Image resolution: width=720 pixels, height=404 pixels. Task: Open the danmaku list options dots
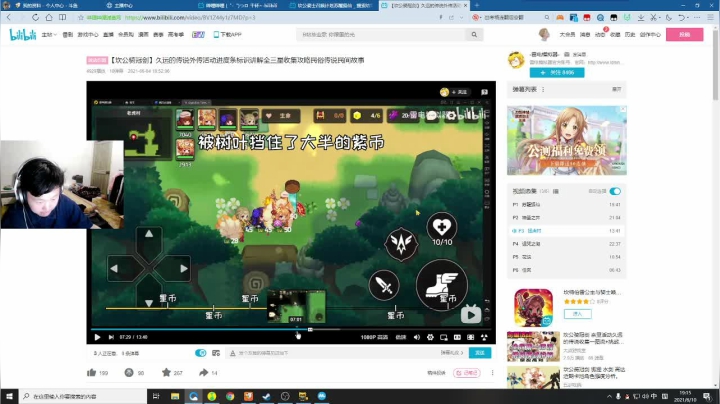[x=543, y=90]
